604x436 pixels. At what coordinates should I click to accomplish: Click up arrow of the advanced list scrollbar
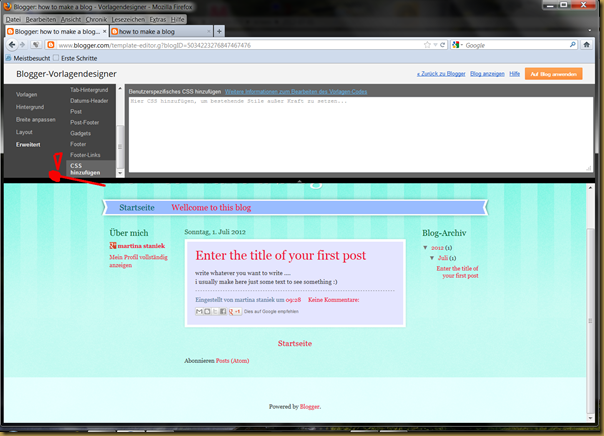120,89
